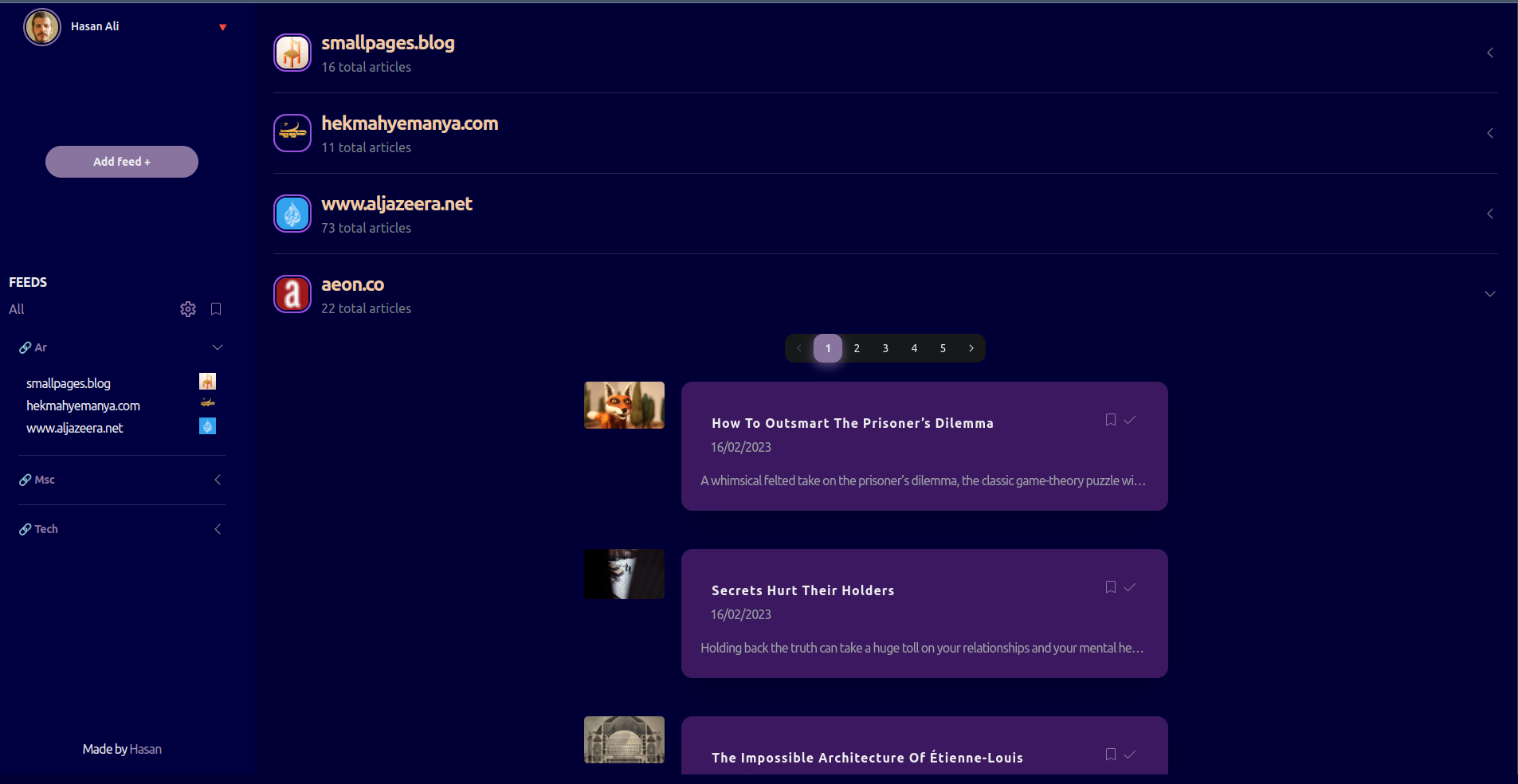
Task: Click the fox thumbnail of the Prisoner's Dilemma article
Action: point(624,405)
